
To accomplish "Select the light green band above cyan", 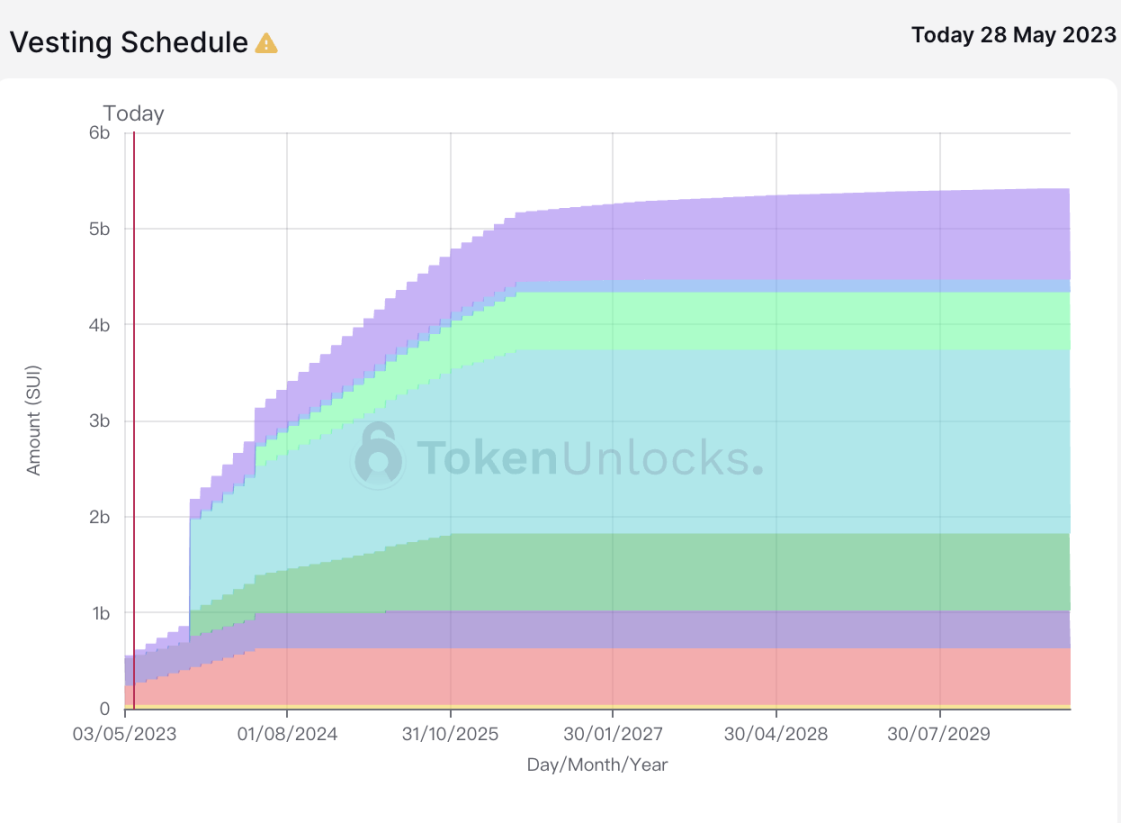I will tap(800, 320).
